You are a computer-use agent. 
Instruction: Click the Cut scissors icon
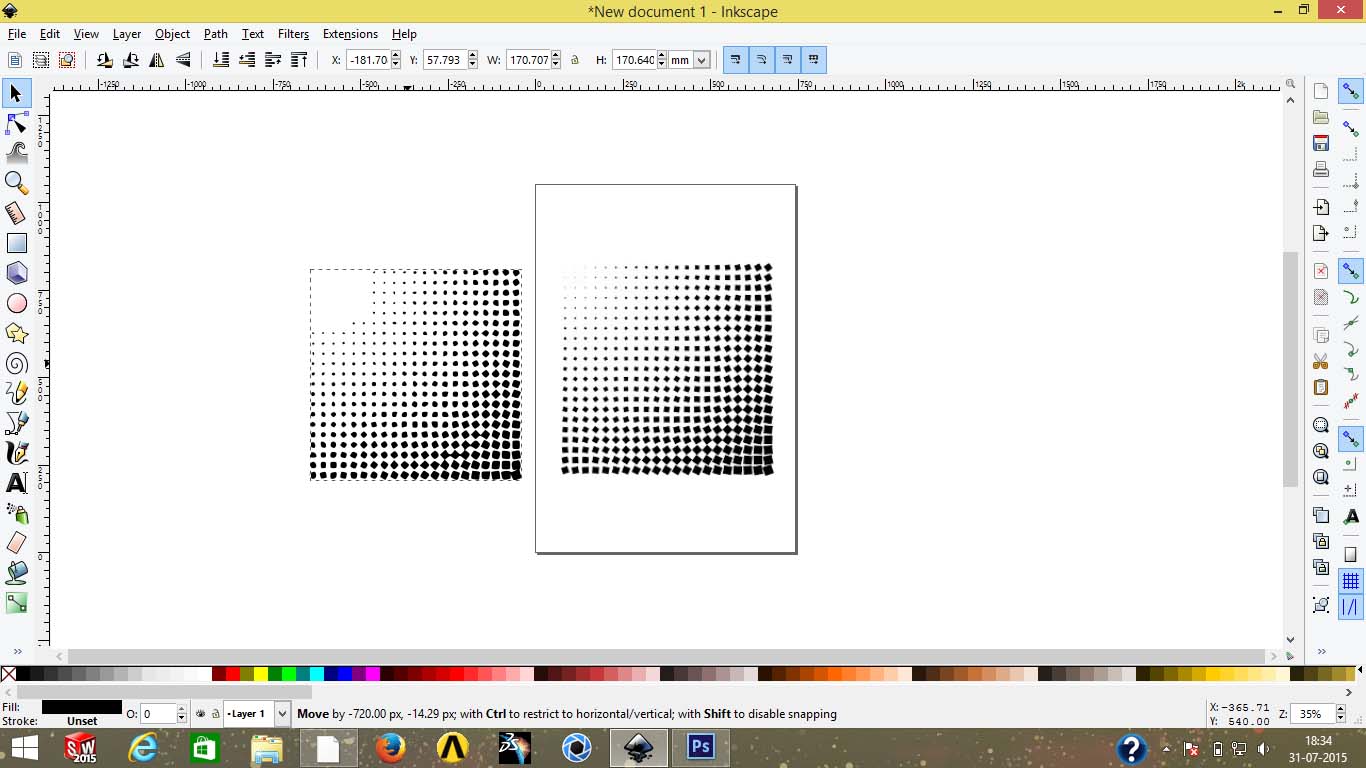[1321, 361]
